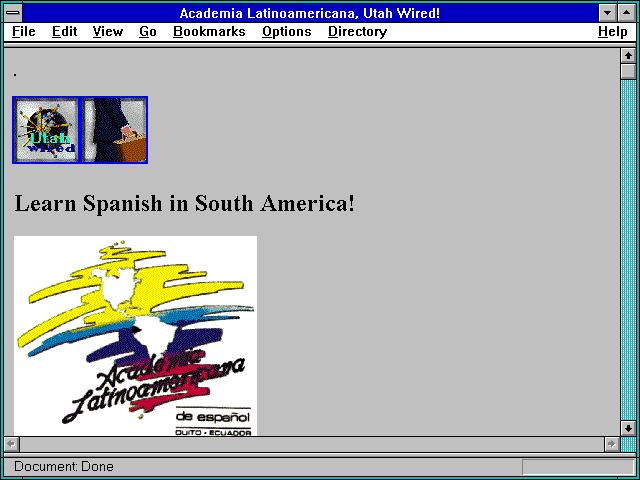Image resolution: width=640 pixels, height=480 pixels.
Task: Click the Utah Wired logo image link
Action: [46, 130]
